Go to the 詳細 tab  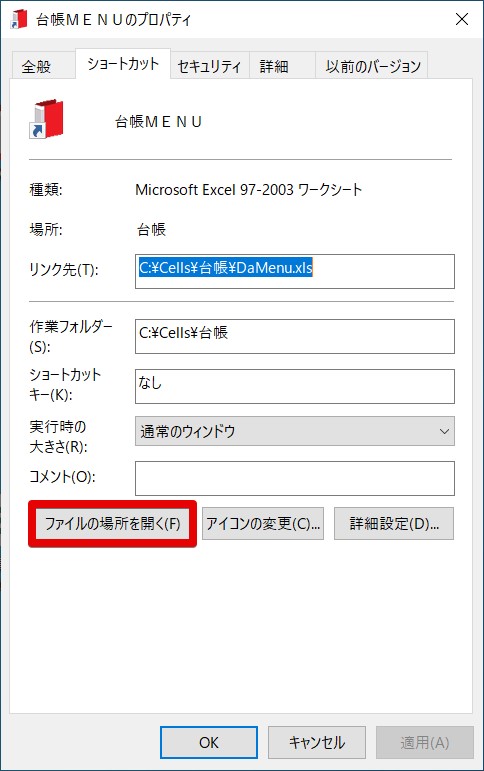(274, 66)
